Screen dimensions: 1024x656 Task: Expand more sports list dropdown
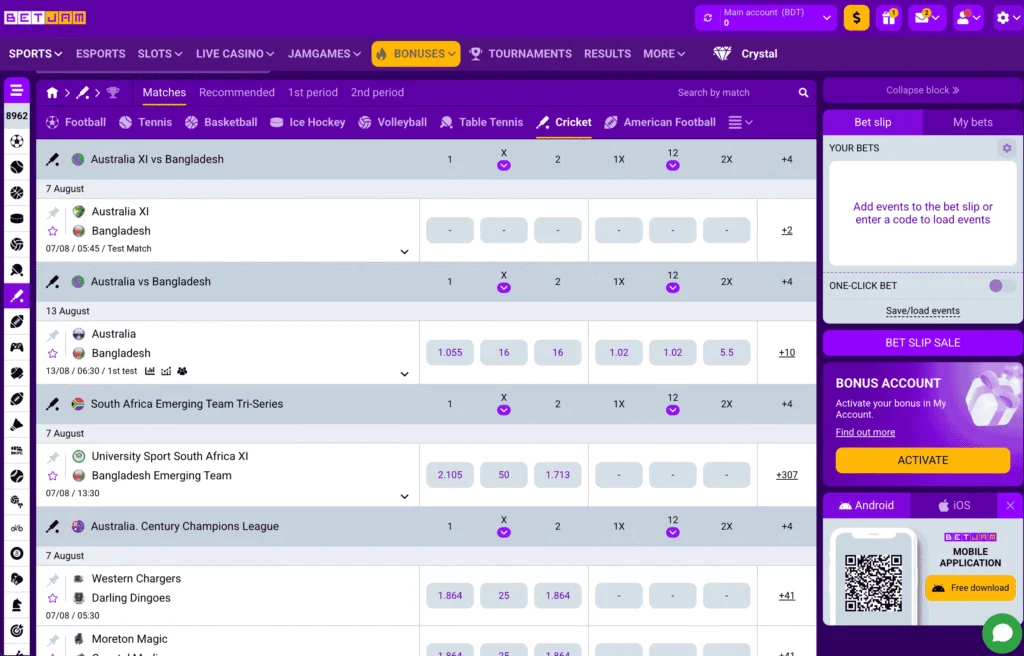point(741,122)
